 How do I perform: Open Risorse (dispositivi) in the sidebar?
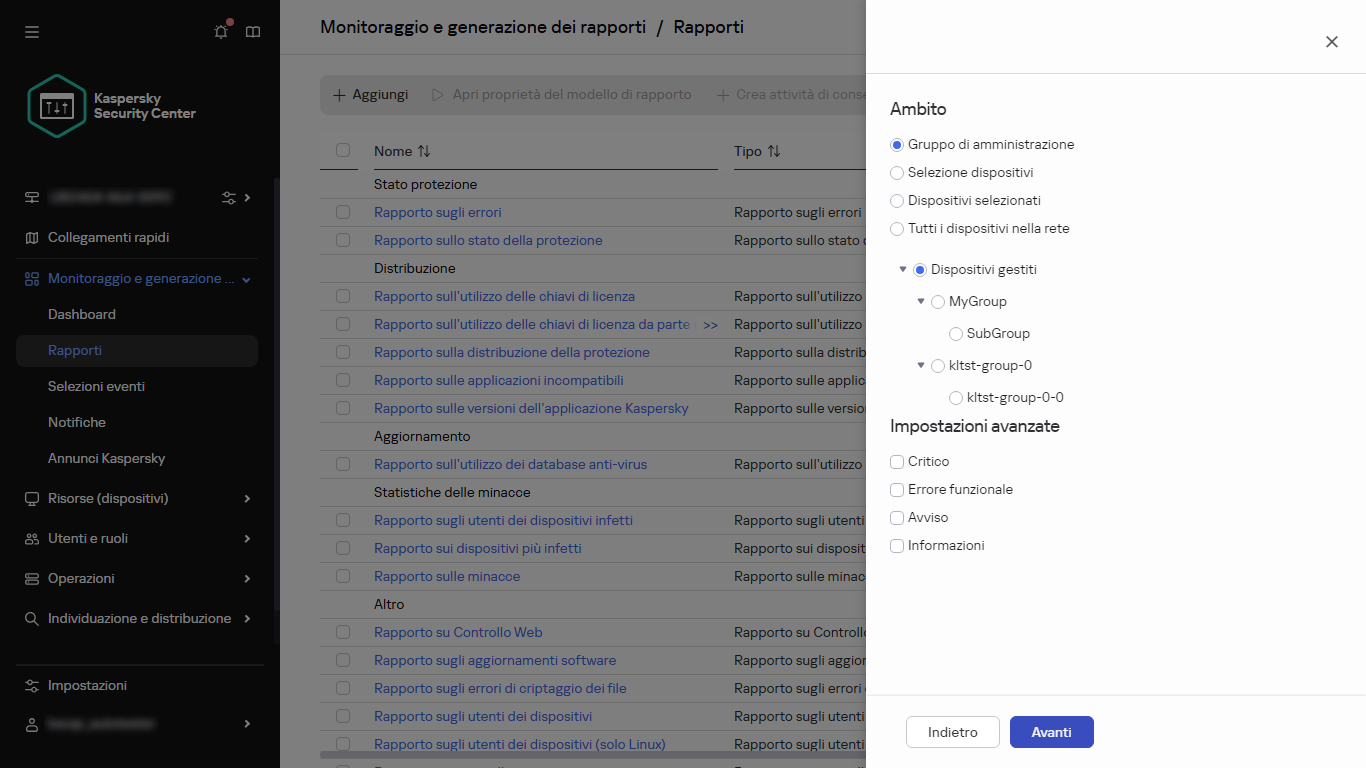tap(110, 498)
